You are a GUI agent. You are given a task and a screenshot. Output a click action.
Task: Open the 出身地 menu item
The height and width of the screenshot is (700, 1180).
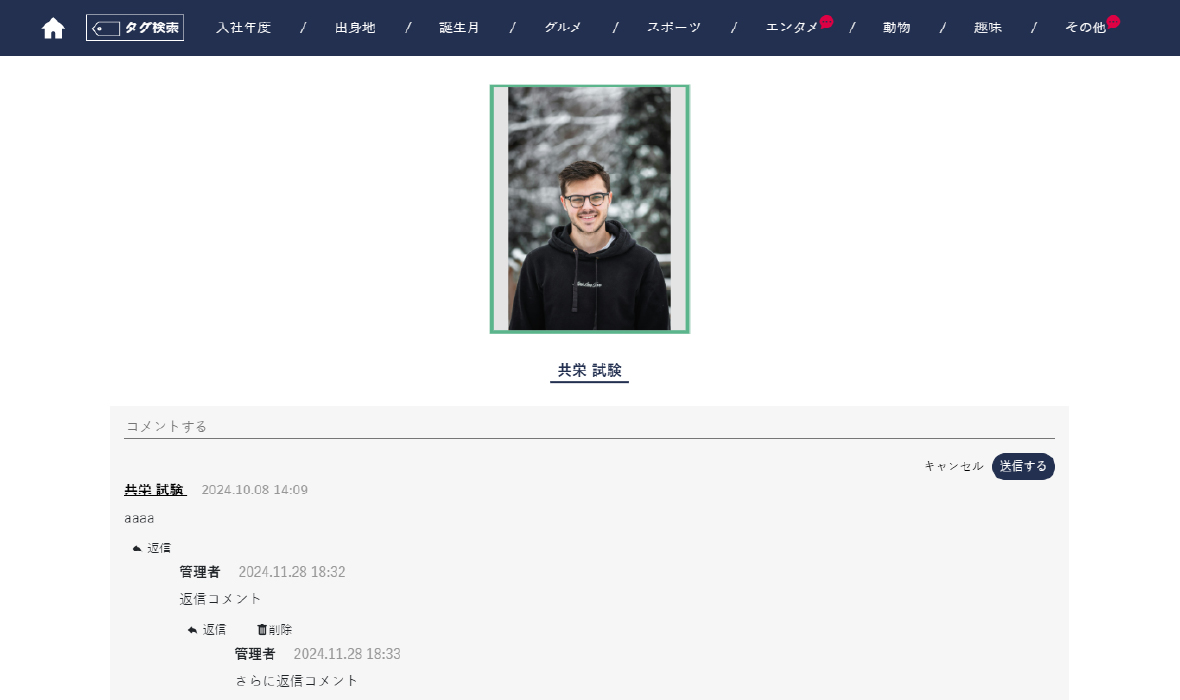(x=355, y=28)
